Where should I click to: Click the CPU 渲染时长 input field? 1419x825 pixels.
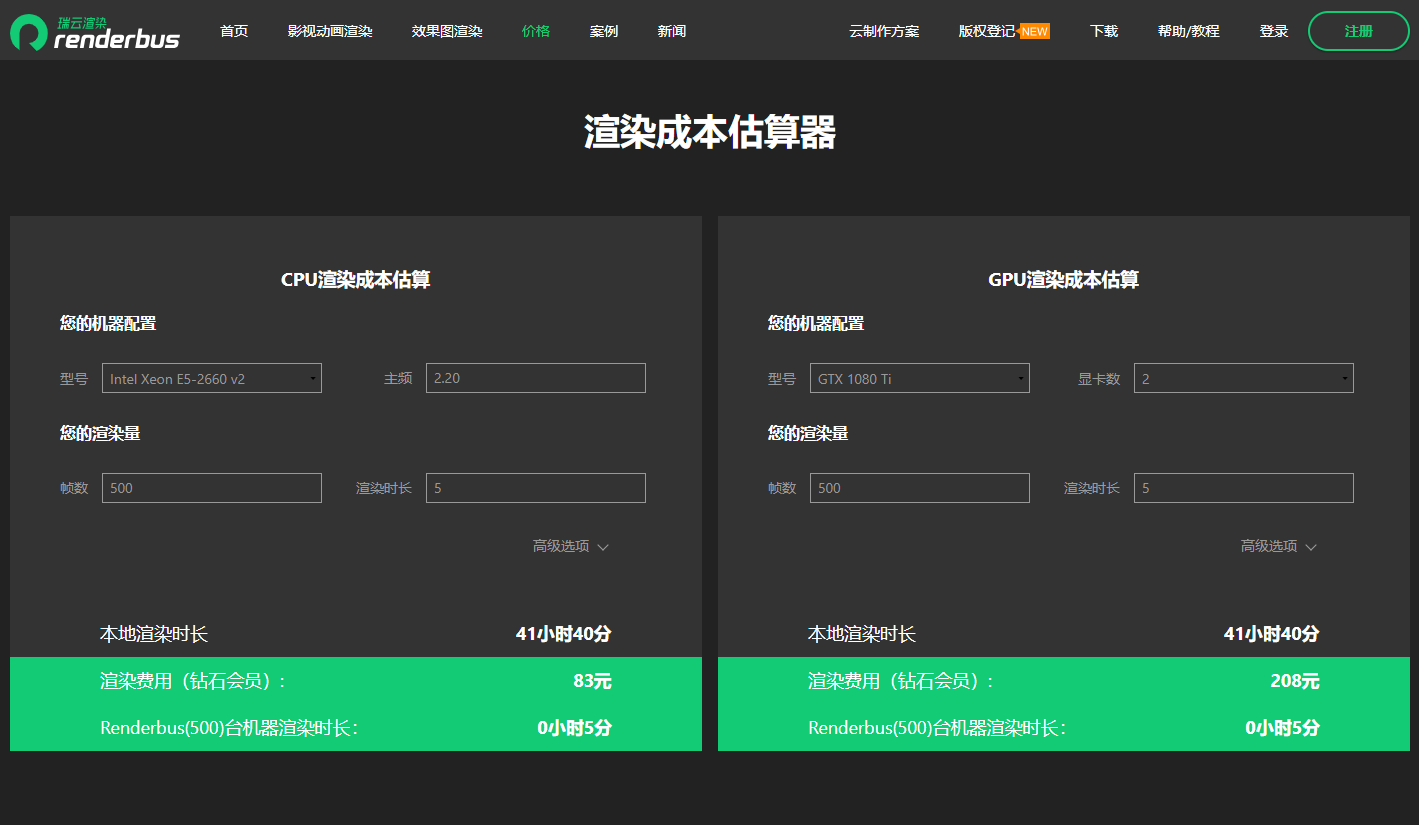[536, 488]
